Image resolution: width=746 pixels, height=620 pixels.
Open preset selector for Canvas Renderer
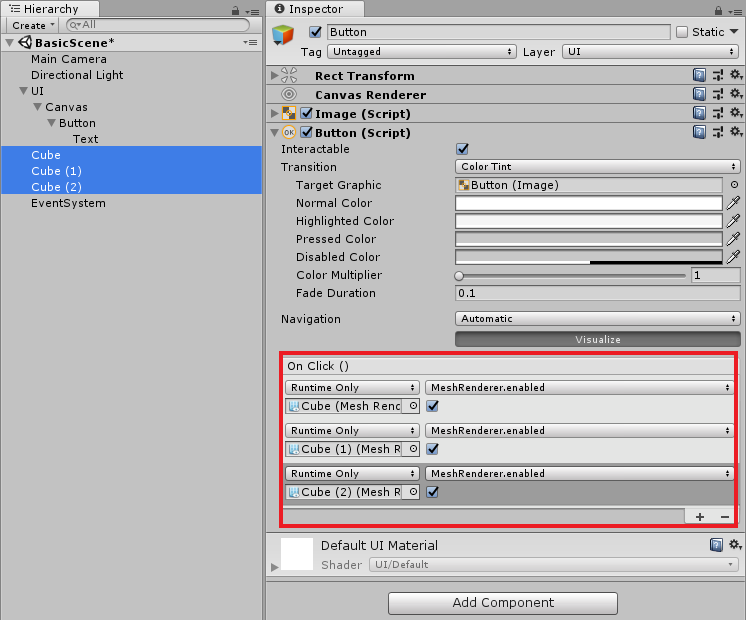pos(718,94)
